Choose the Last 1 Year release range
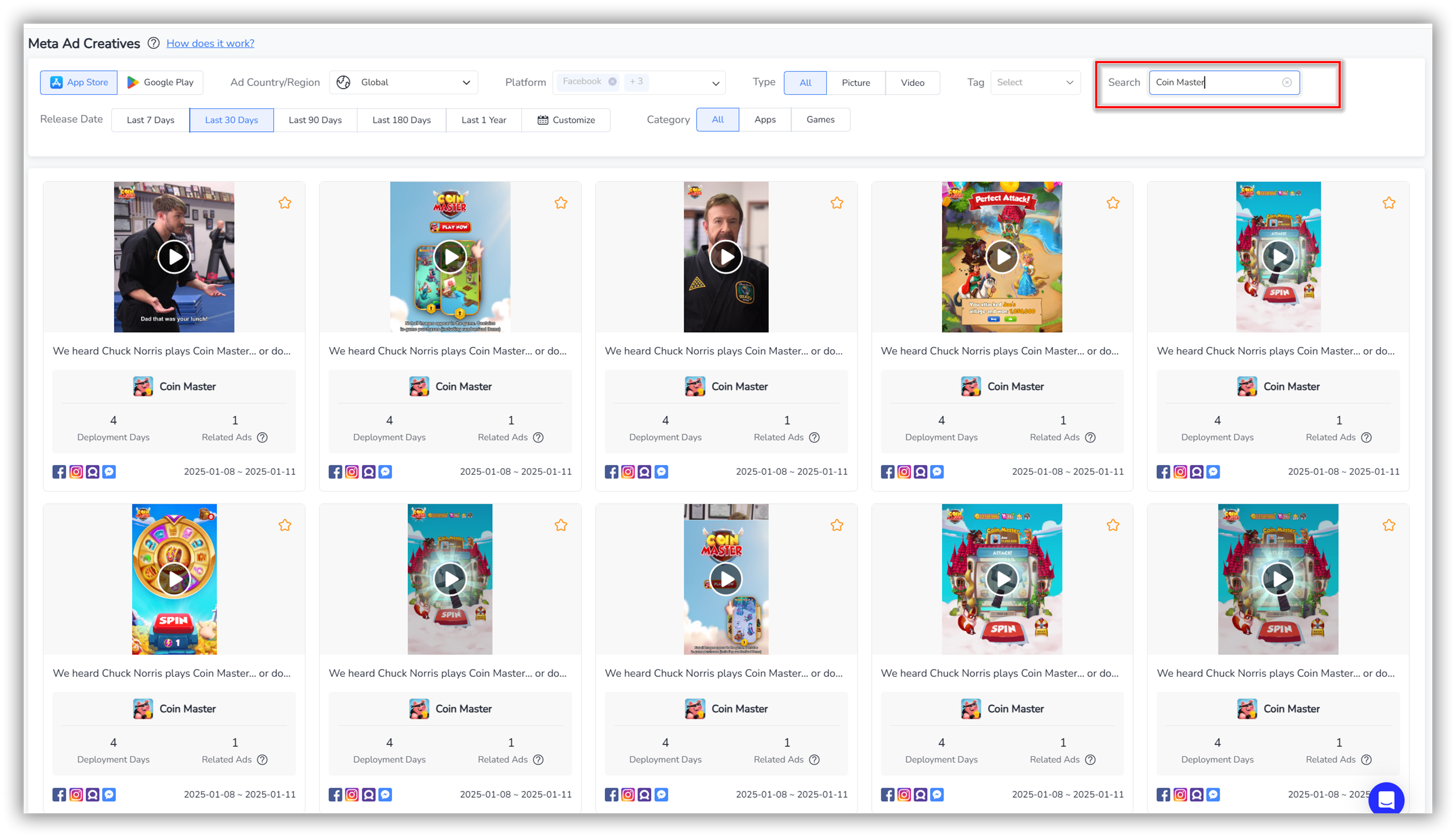The width and height of the screenshot is (1456, 837). pyautogui.click(x=484, y=120)
